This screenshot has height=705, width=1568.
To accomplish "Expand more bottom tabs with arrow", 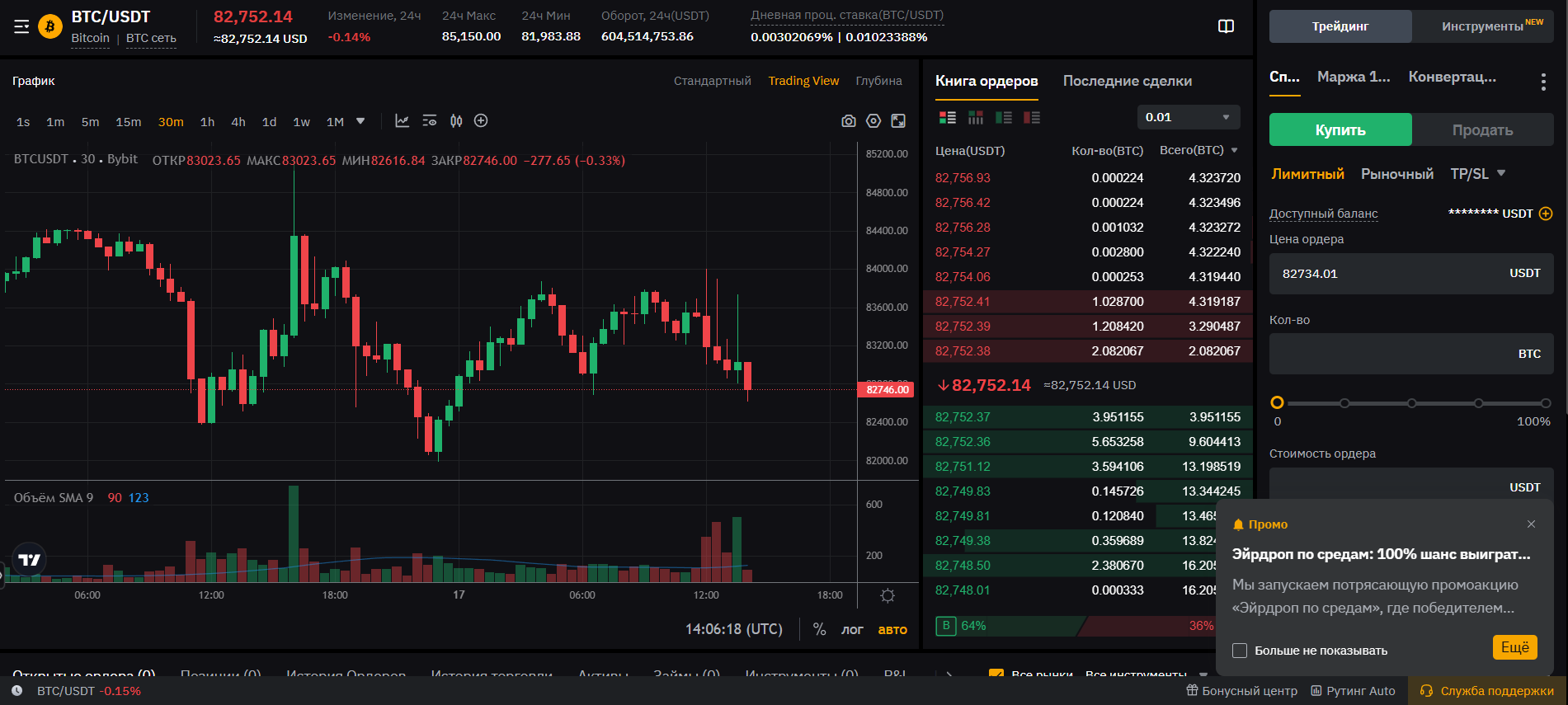I will click(x=949, y=674).
